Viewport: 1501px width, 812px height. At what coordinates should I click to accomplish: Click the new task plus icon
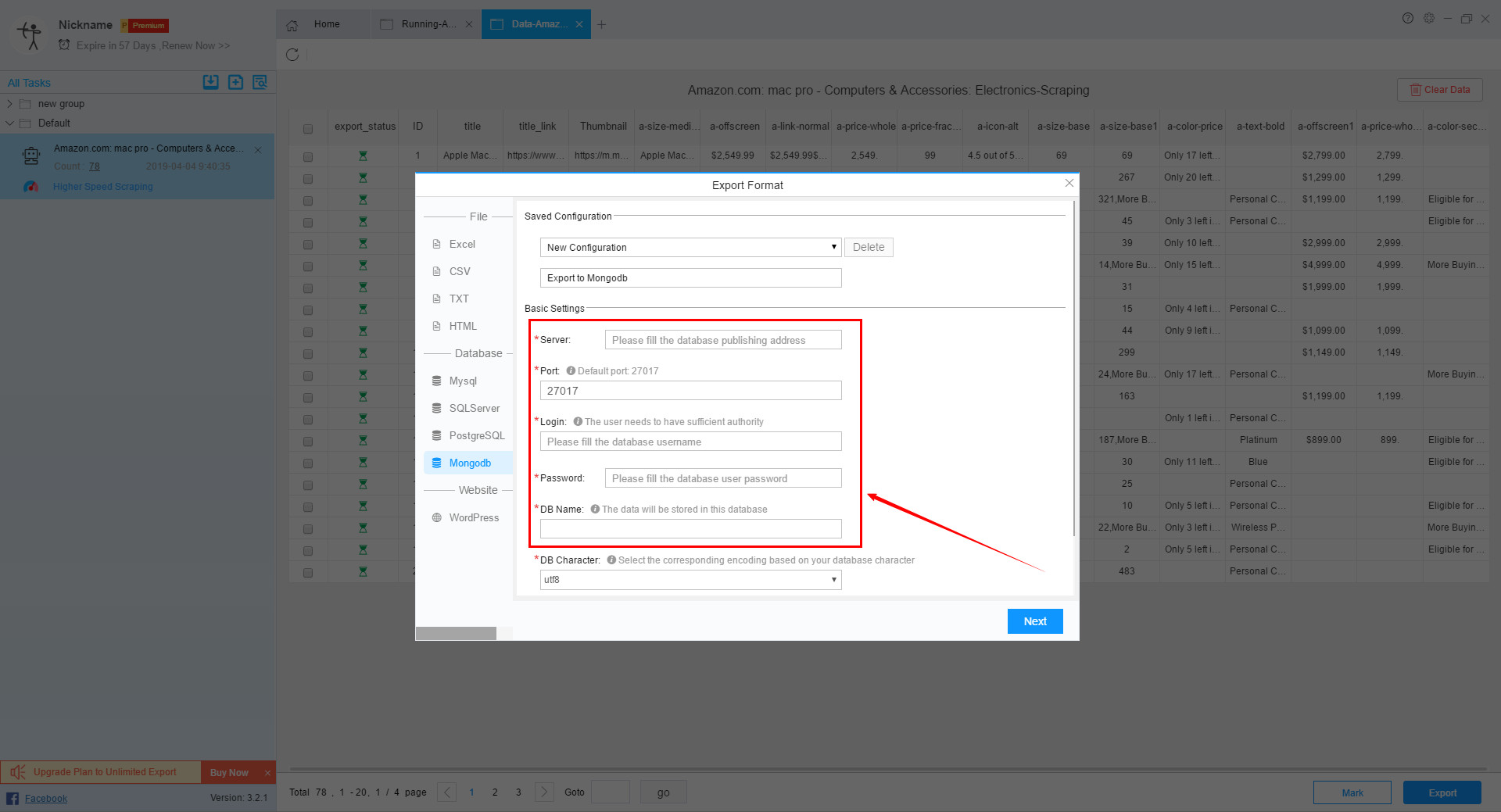point(235,82)
